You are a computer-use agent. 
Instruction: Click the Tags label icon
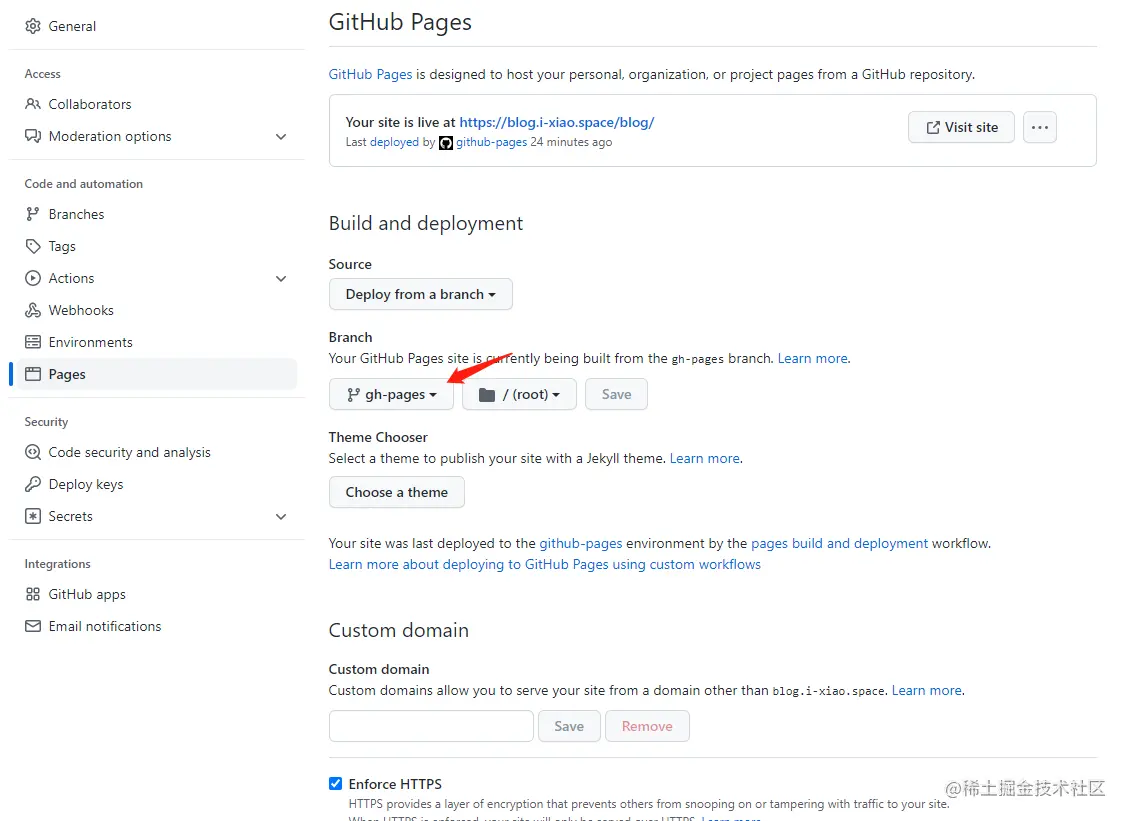tap(32, 246)
